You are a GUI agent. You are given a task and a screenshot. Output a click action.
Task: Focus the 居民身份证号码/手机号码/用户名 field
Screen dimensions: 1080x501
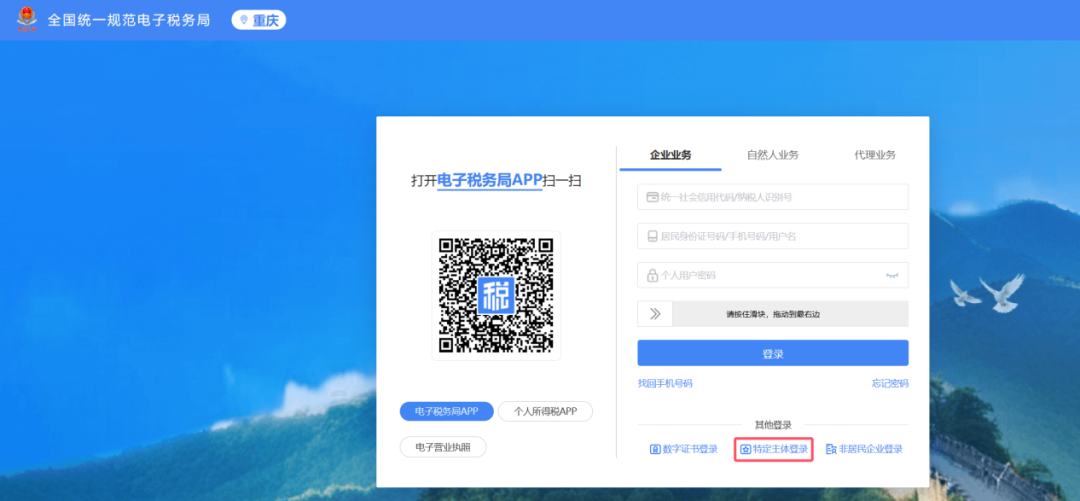point(773,236)
